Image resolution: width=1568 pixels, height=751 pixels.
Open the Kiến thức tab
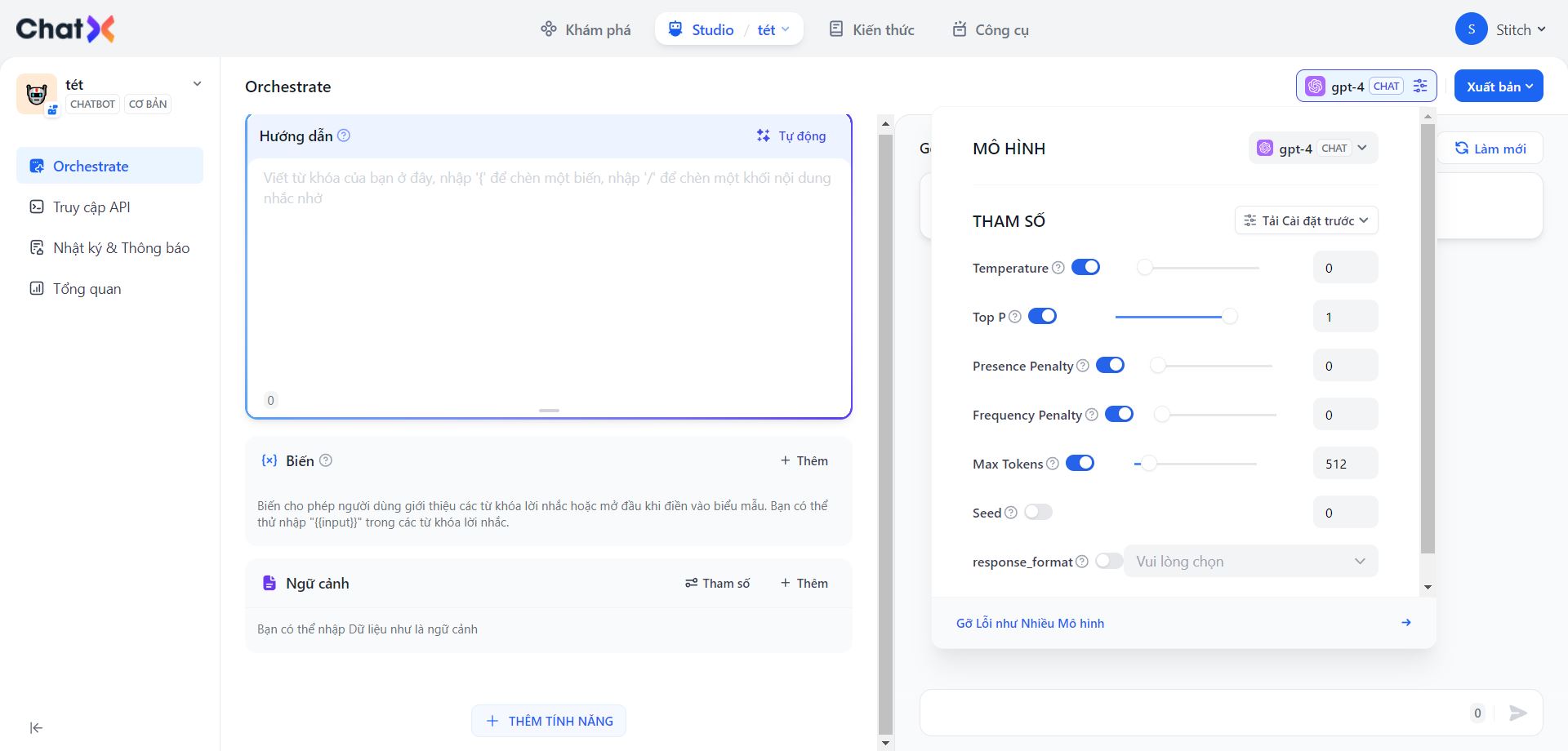click(x=871, y=30)
